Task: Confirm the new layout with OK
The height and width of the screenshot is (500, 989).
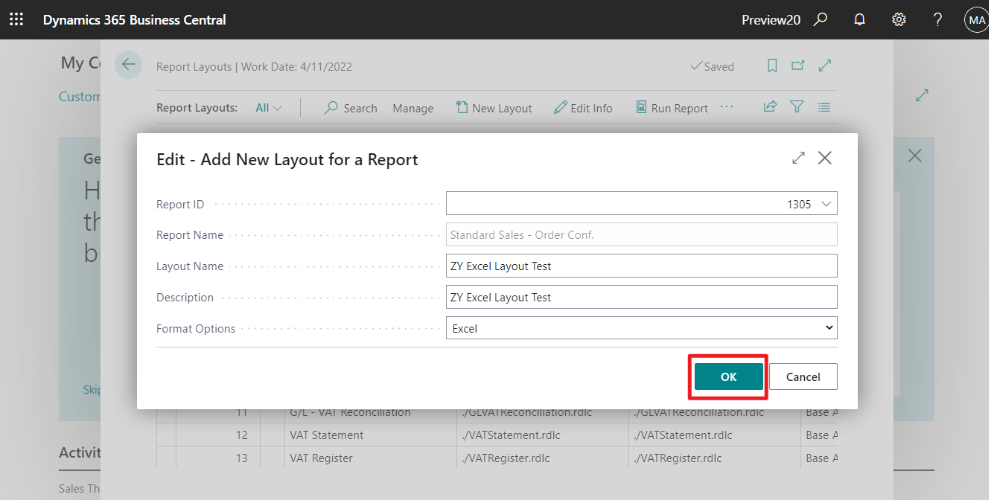Action: 729,376
